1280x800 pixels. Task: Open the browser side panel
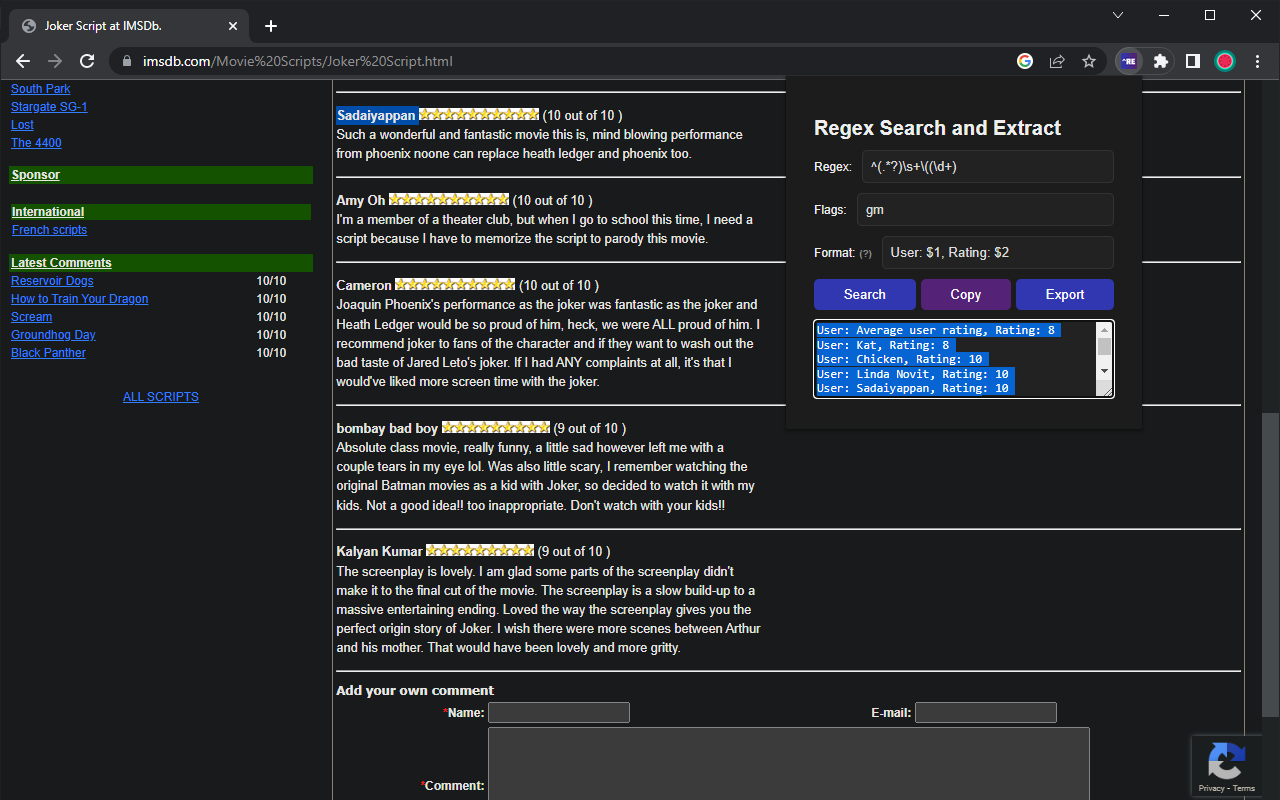coord(1193,61)
